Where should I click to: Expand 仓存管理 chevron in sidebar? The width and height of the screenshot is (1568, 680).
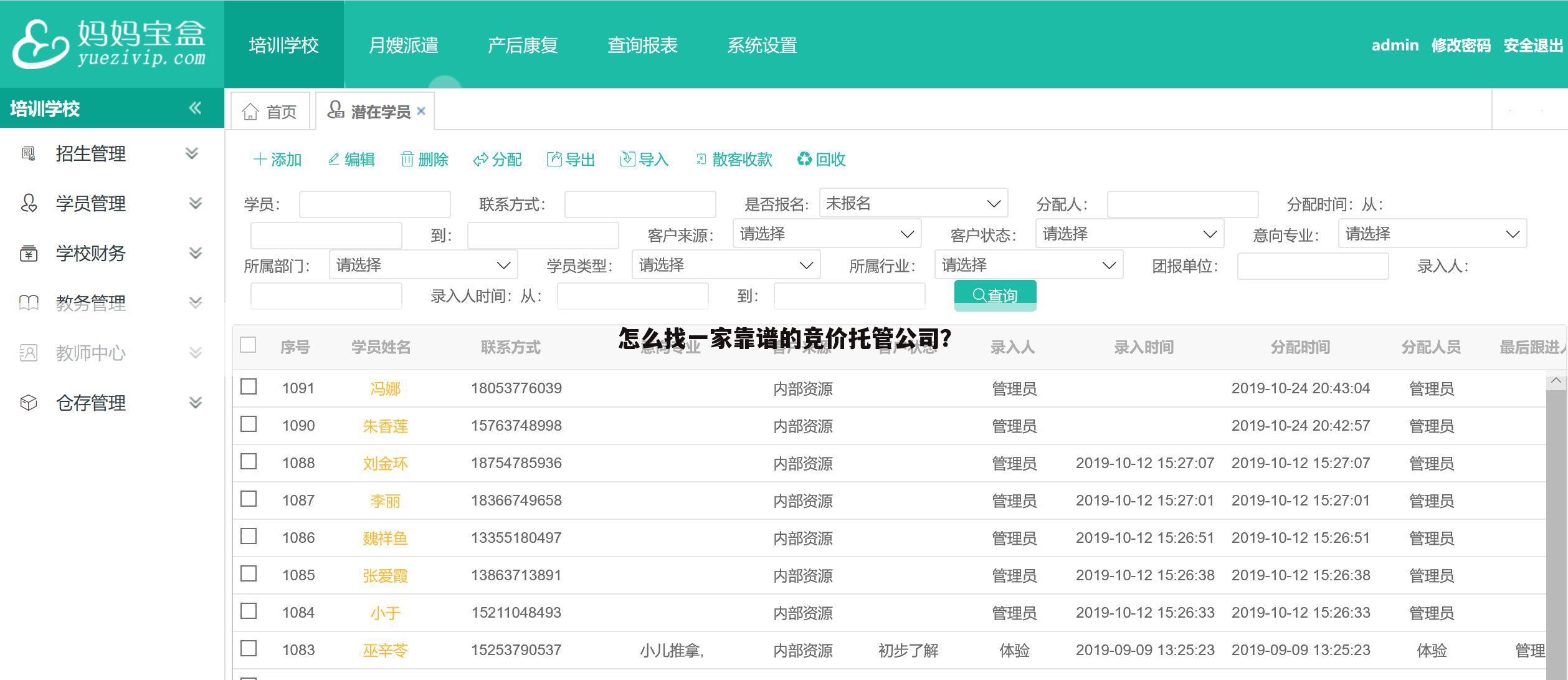pos(196,403)
